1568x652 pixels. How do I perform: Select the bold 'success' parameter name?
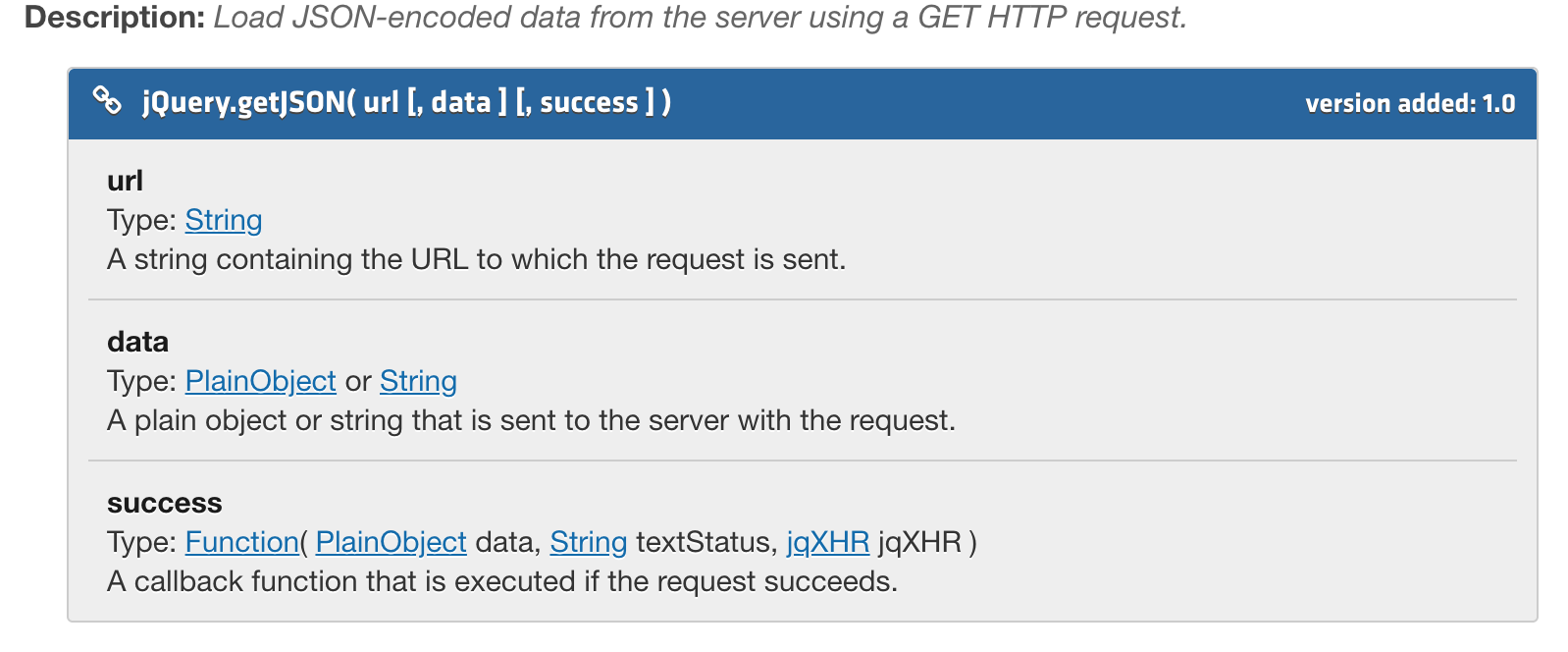(164, 503)
